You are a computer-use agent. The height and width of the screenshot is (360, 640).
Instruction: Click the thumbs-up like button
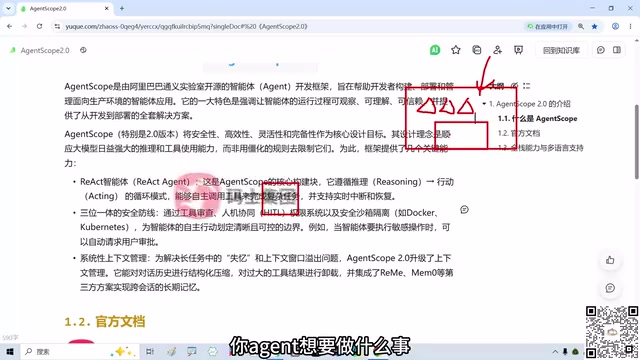[x=610, y=260]
